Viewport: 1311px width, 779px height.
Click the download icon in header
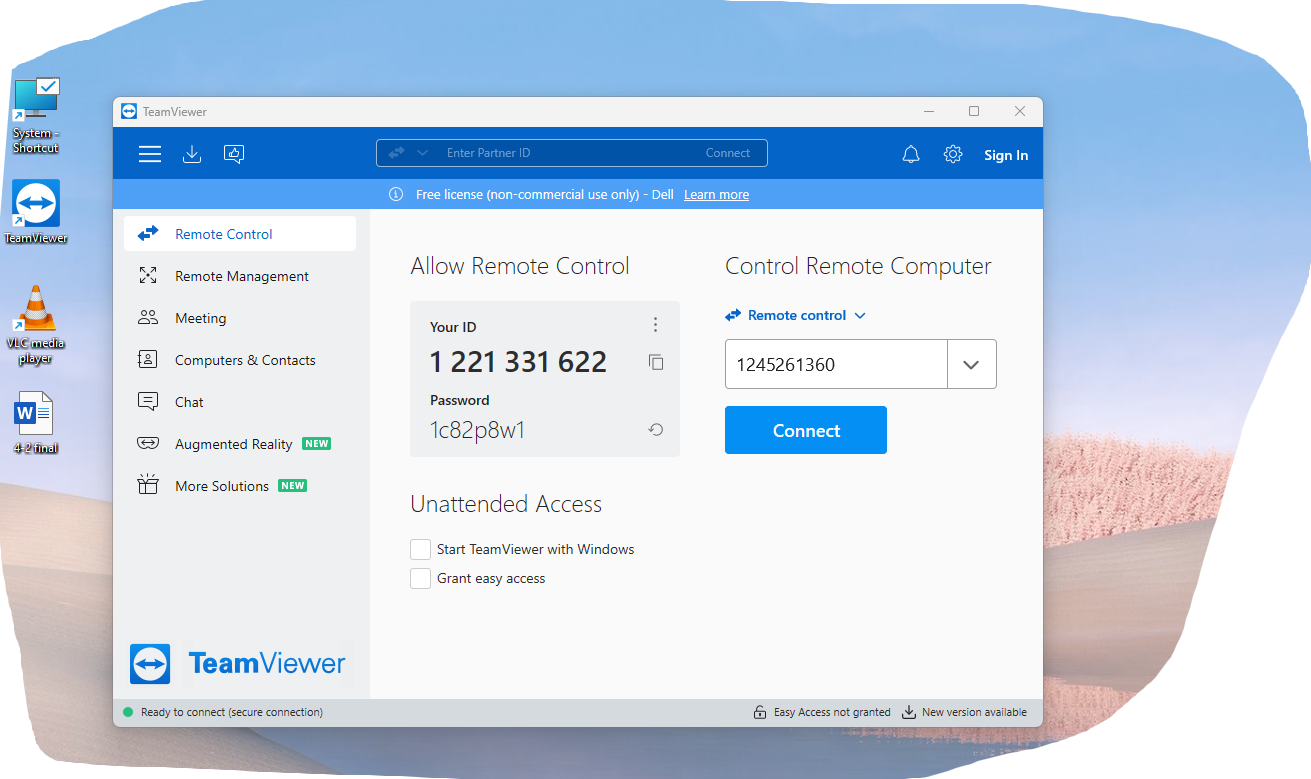(x=192, y=154)
